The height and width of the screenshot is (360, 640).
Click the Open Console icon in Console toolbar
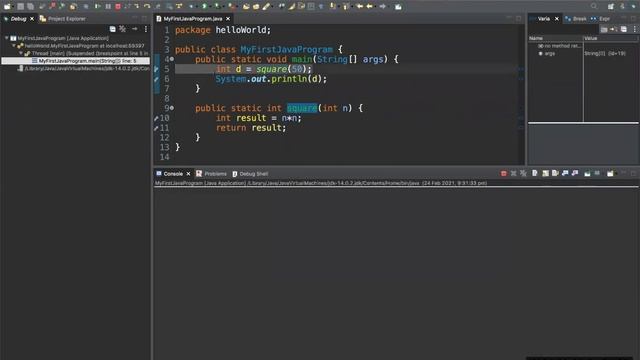pos(610,173)
